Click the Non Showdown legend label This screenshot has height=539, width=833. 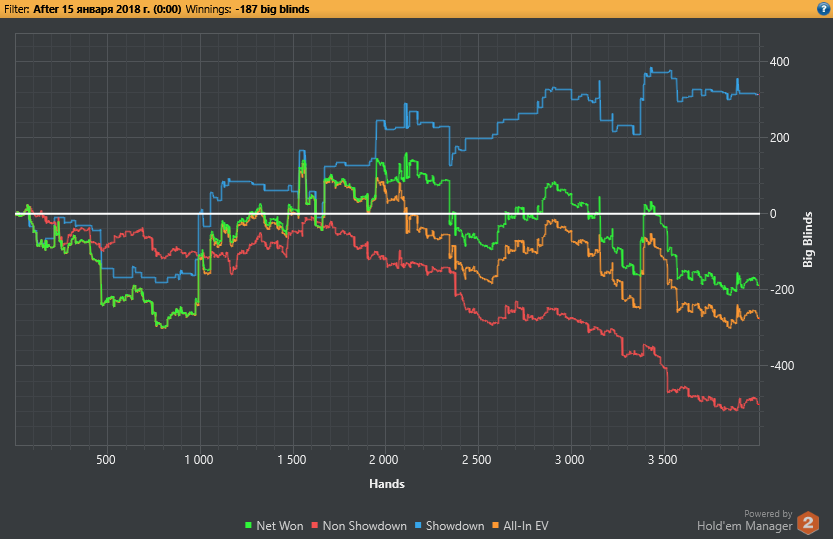pos(364,526)
